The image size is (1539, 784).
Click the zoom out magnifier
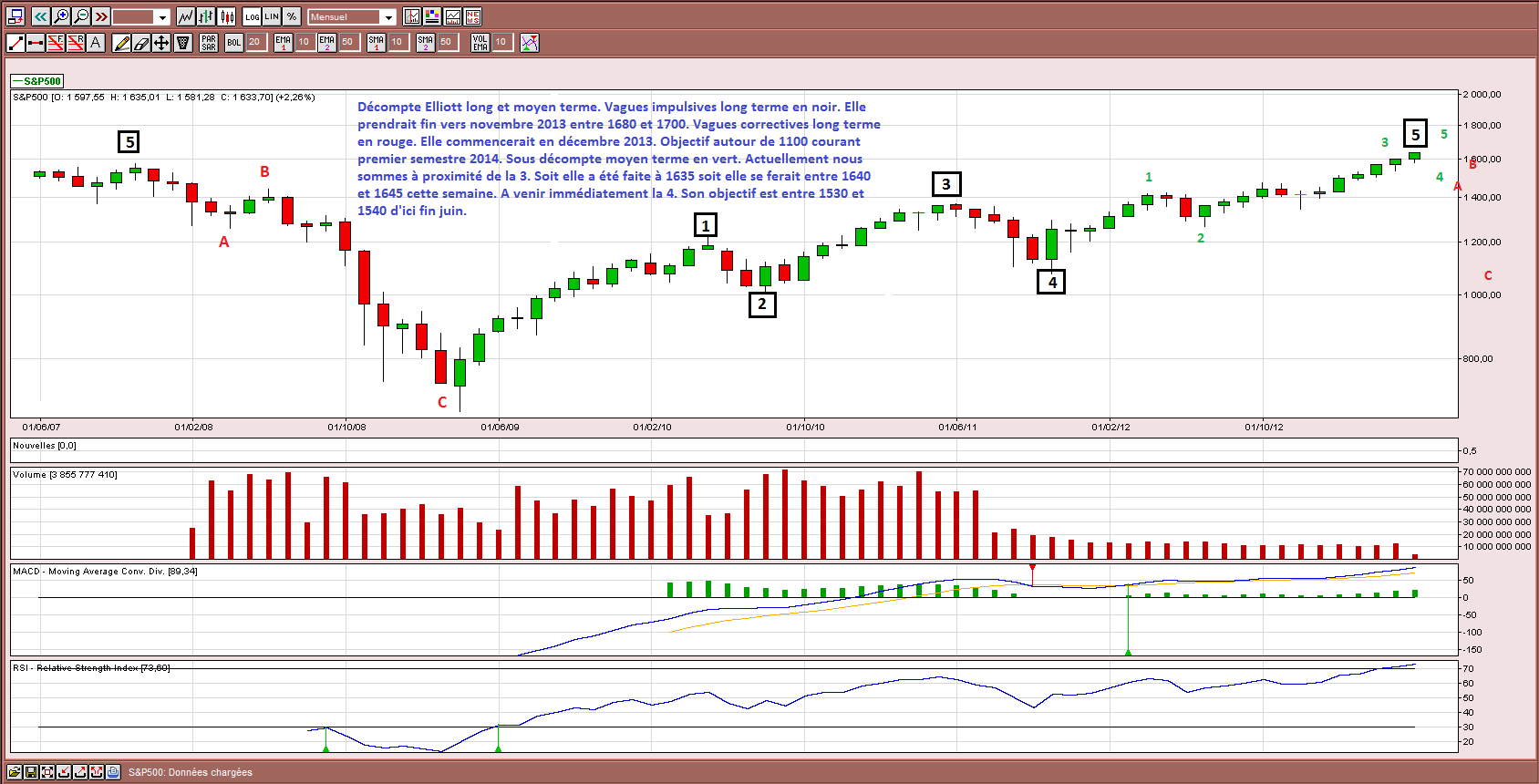coord(81,16)
